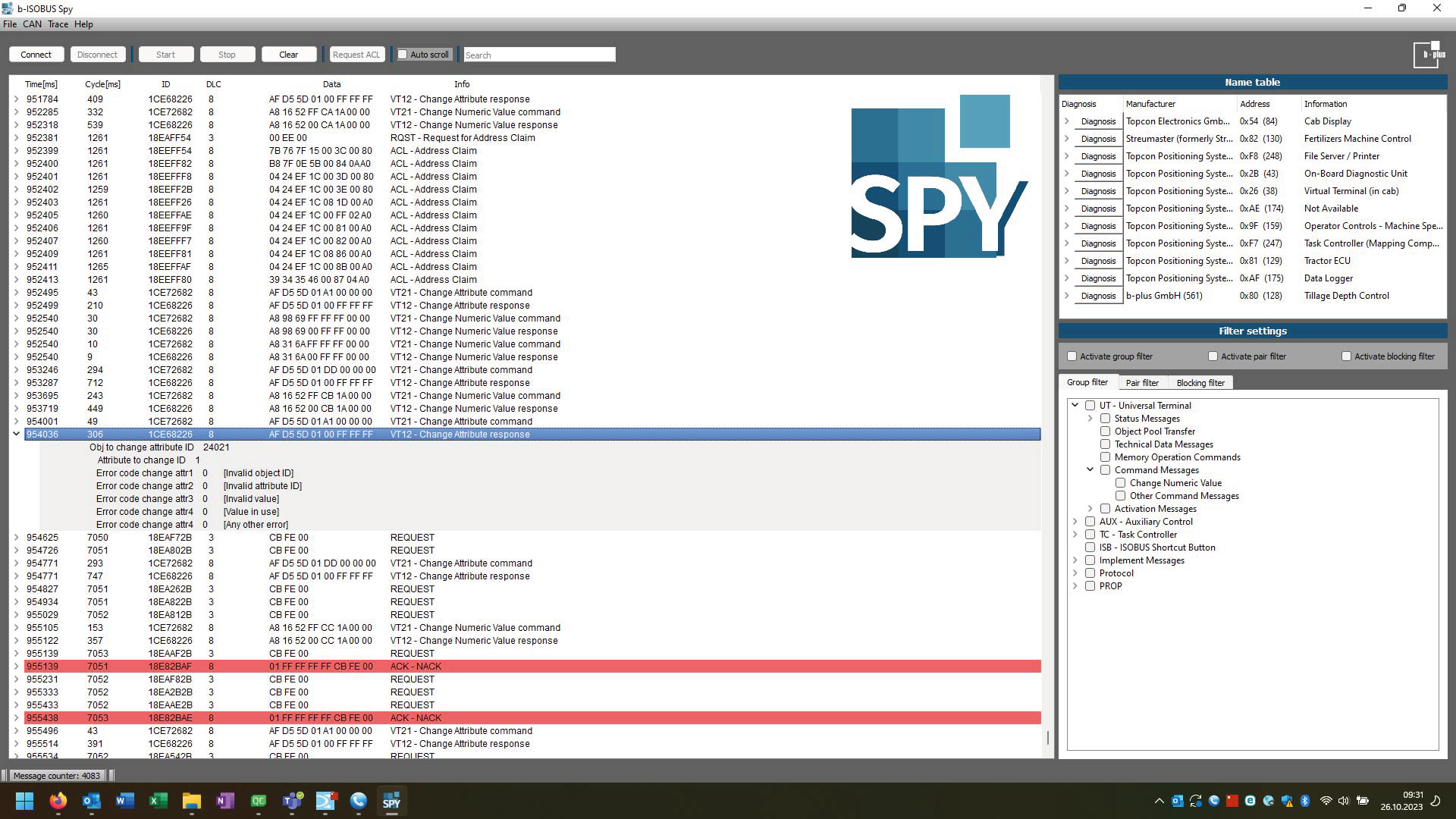Viewport: 1456px width, 819px height.
Task: Enable Activate blocking filter checkbox
Action: tap(1346, 356)
